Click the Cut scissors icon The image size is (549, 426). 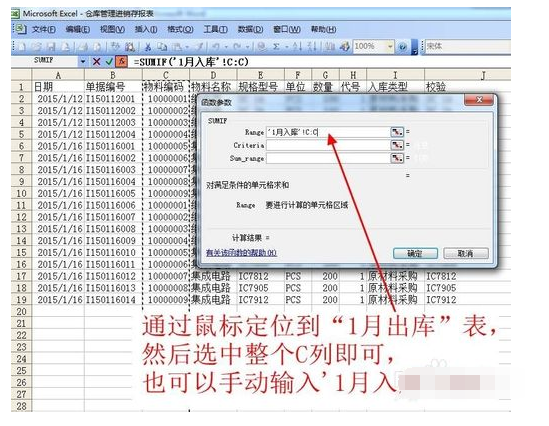(x=148, y=47)
